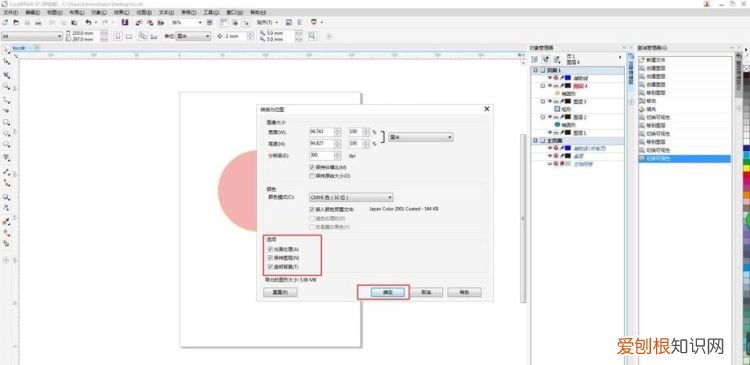This screenshot has width=750, height=365.
Task: Open the image size units dropdown
Action: click(x=420, y=137)
